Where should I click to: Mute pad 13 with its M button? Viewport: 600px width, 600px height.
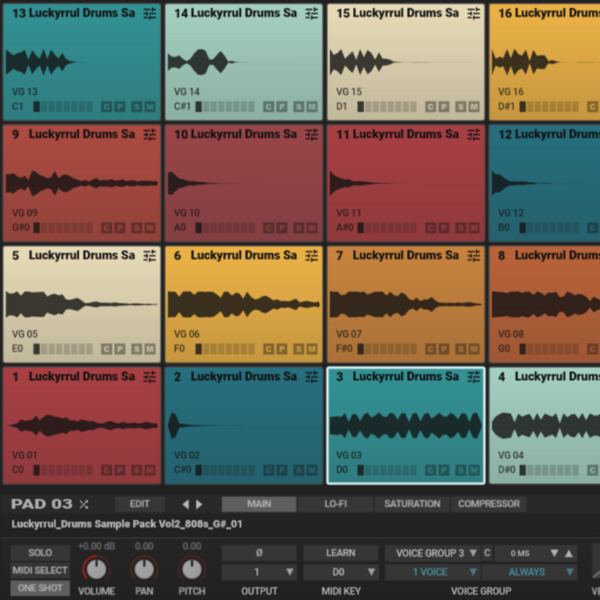pos(150,107)
